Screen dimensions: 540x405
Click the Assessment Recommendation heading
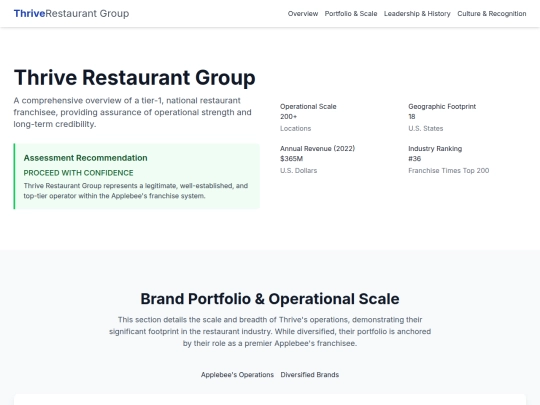point(85,158)
